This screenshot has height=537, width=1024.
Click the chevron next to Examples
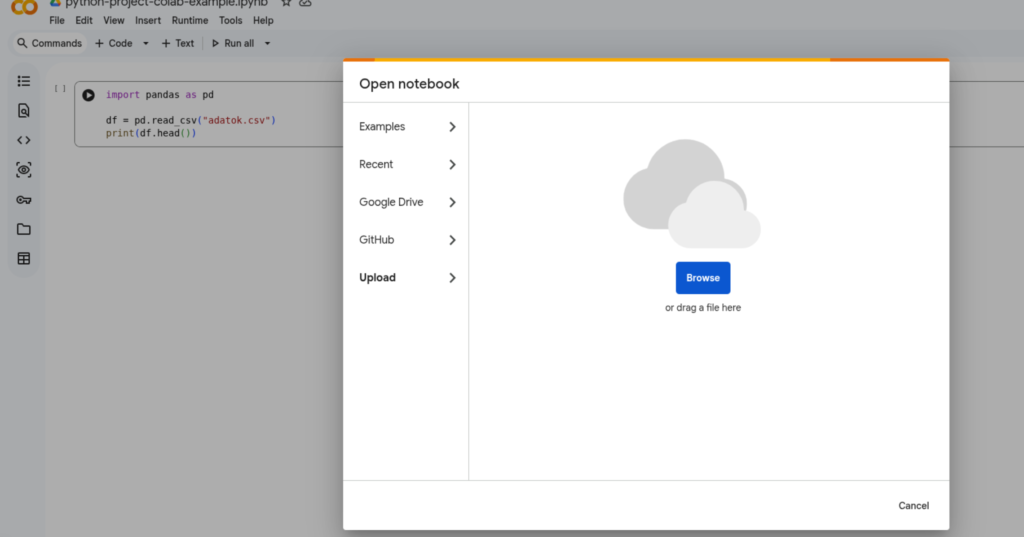pos(452,127)
